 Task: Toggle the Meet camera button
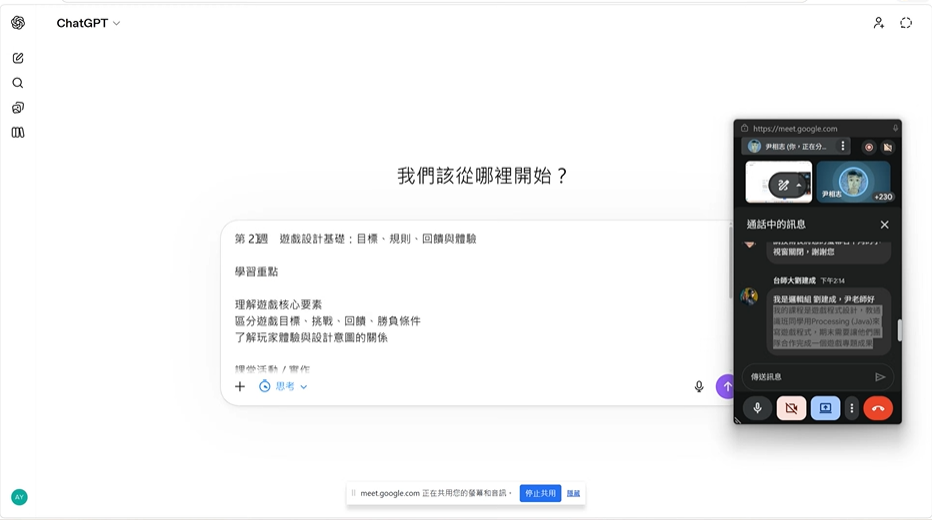coord(791,408)
